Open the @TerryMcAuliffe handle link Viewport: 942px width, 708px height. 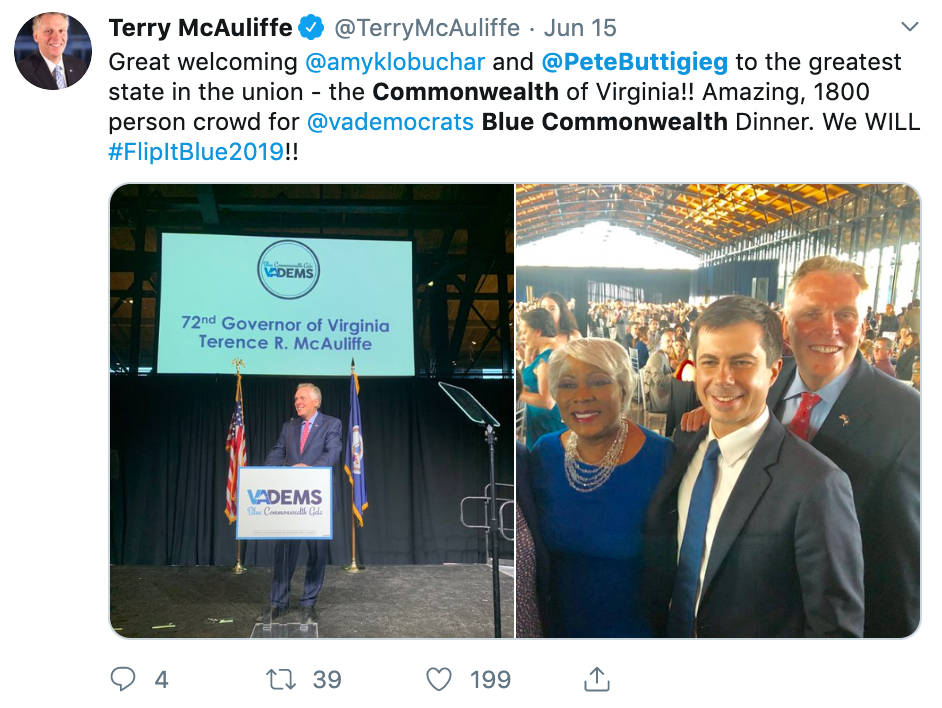[426, 28]
